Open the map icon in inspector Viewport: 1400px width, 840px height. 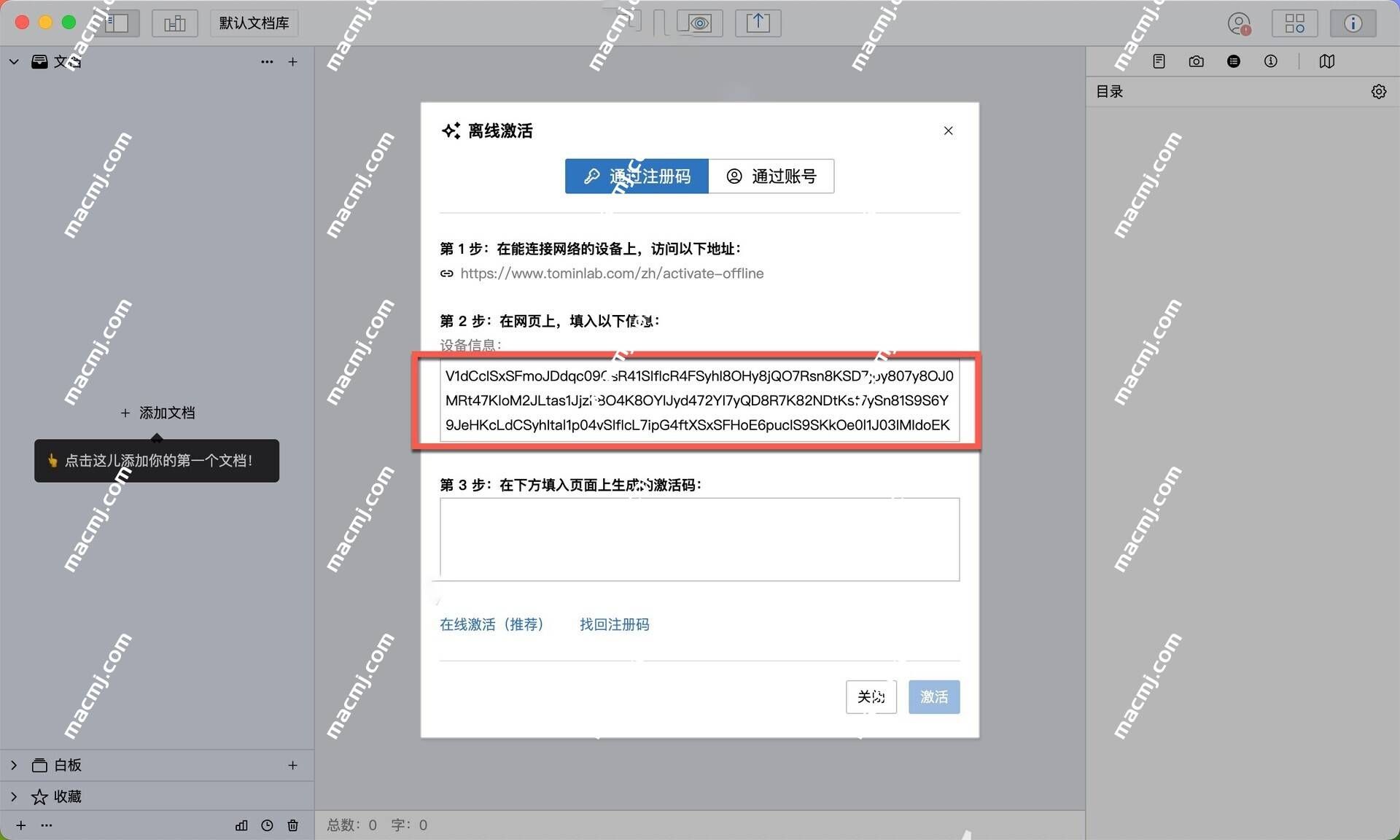coord(1326,61)
